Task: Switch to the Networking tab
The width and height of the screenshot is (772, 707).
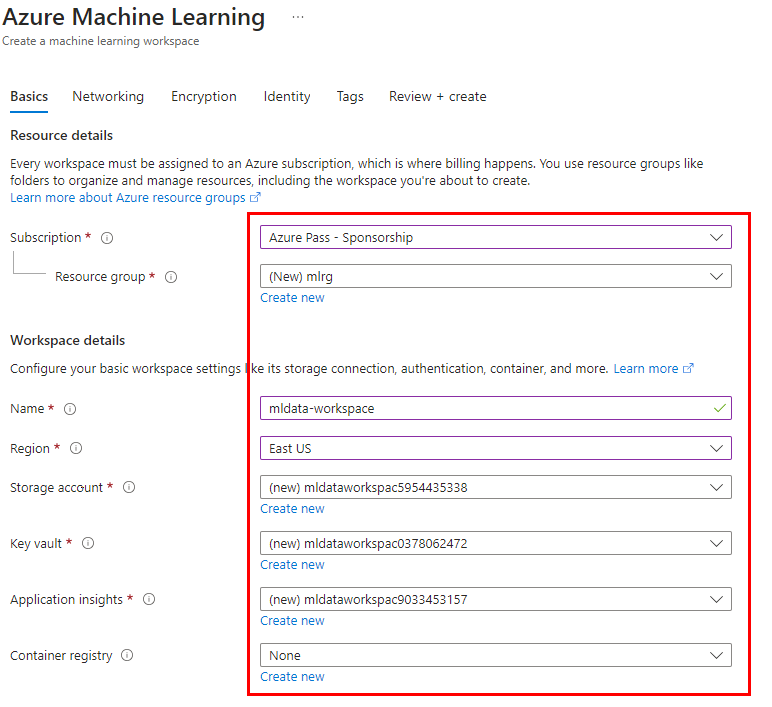Action: [x=108, y=97]
